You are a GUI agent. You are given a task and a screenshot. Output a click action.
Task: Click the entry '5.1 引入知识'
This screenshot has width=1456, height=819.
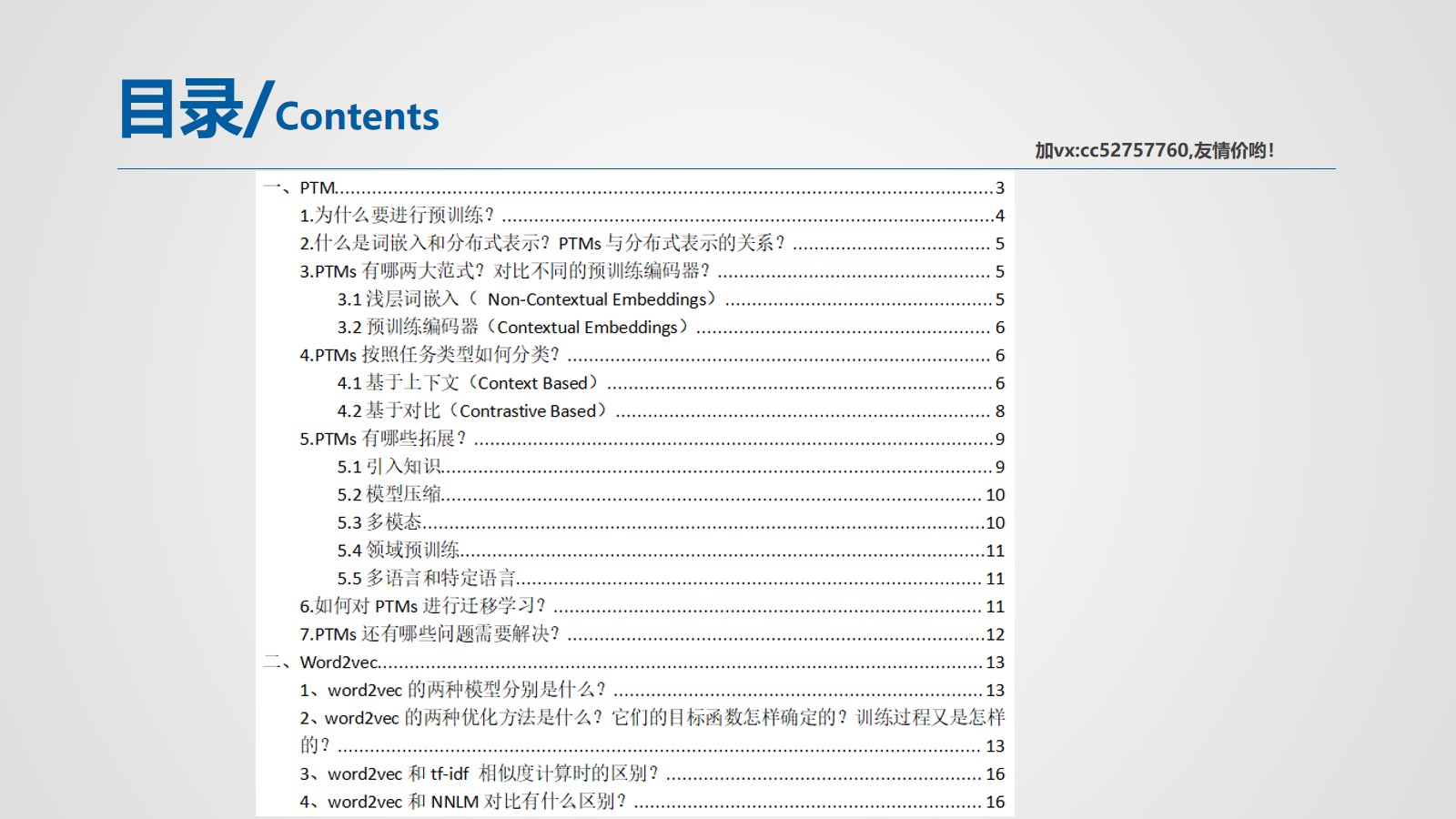[671, 467]
